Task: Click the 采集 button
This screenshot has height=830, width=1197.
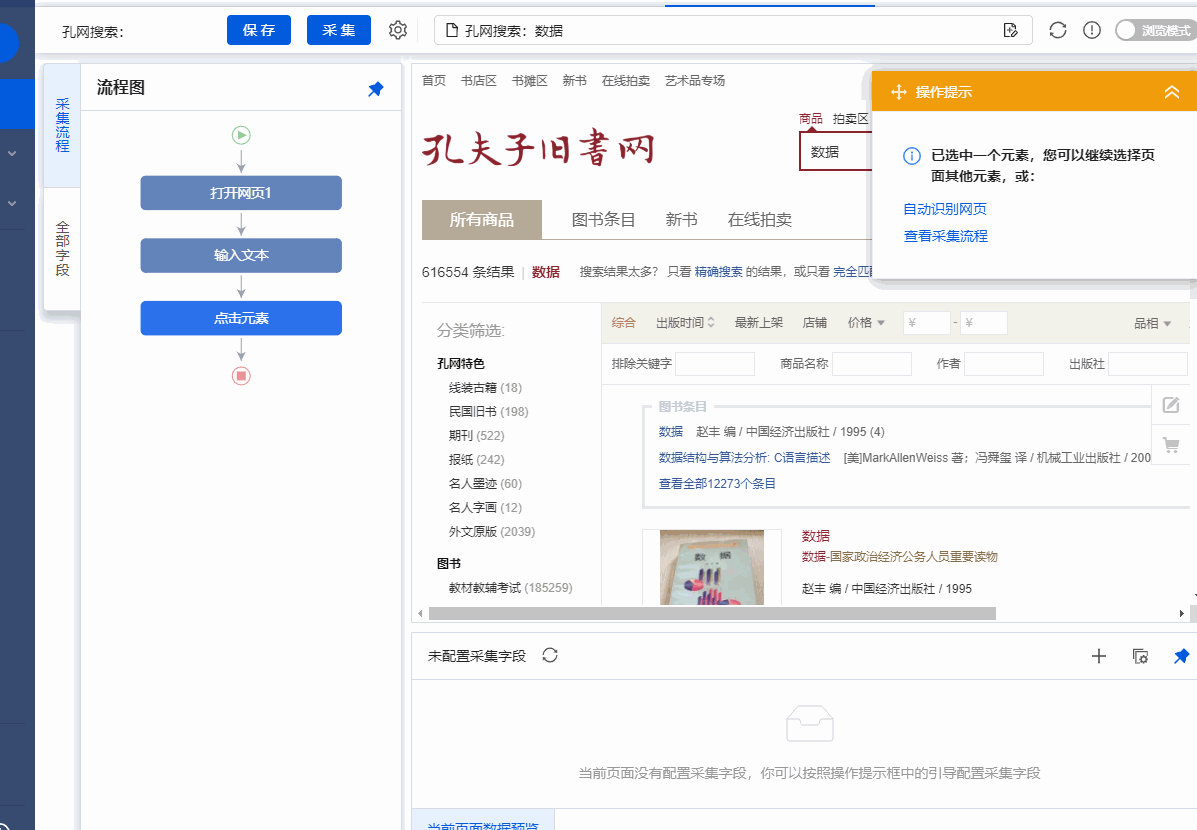Action: click(339, 30)
